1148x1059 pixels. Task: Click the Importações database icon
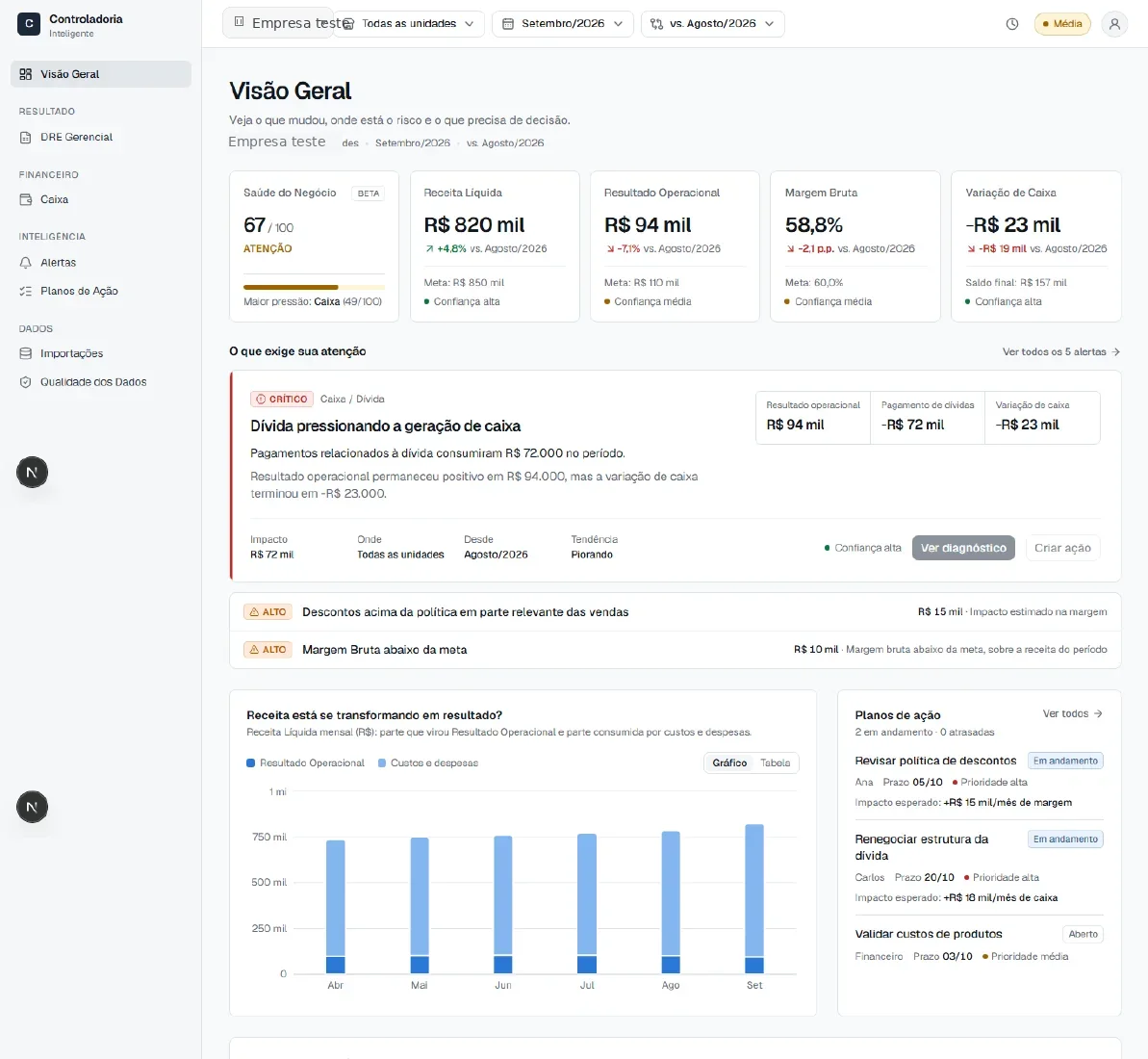click(26, 353)
